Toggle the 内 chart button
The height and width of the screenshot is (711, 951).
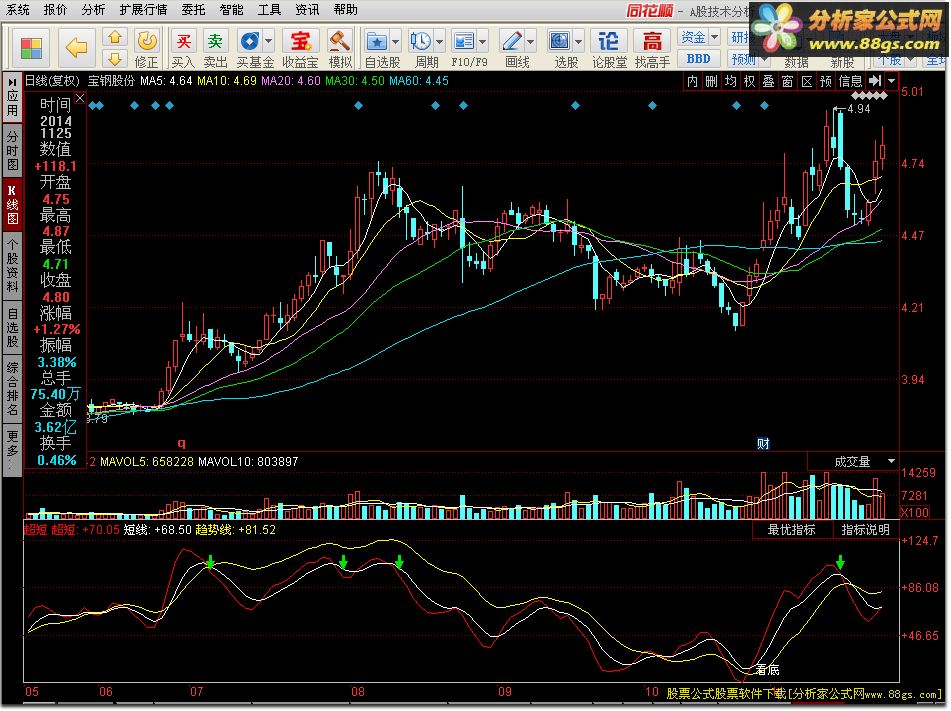point(692,81)
